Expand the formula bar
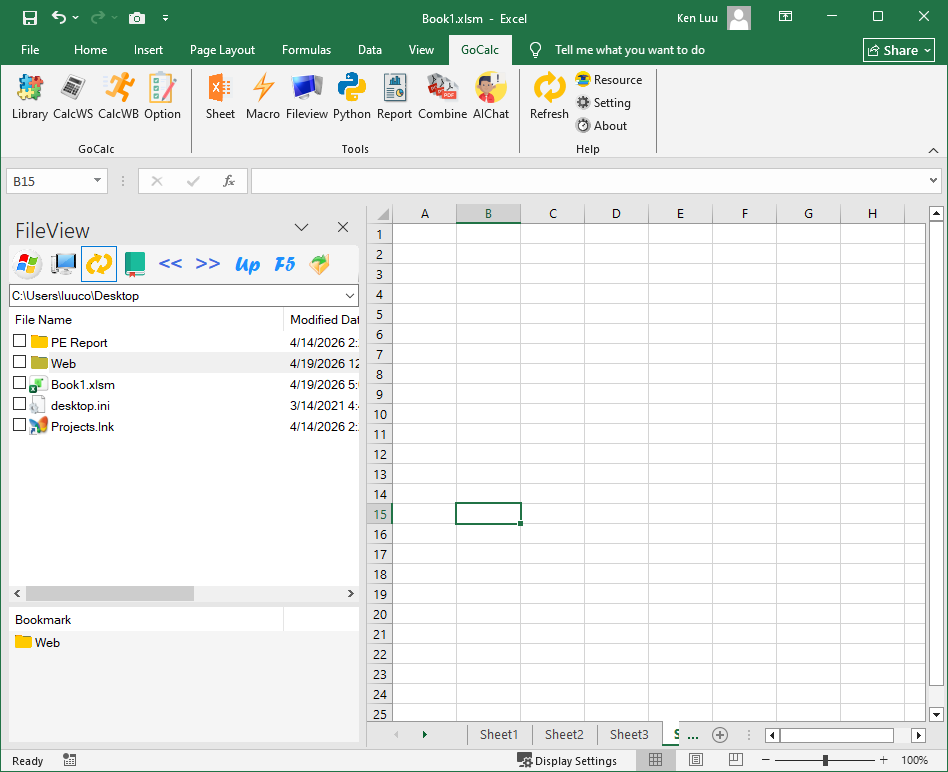 (x=933, y=181)
